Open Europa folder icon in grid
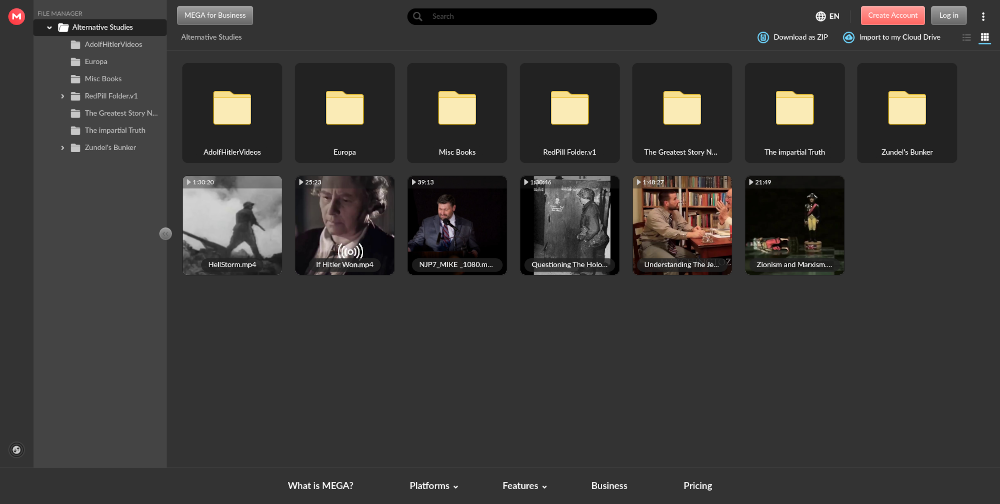1000x504 pixels. tap(344, 108)
